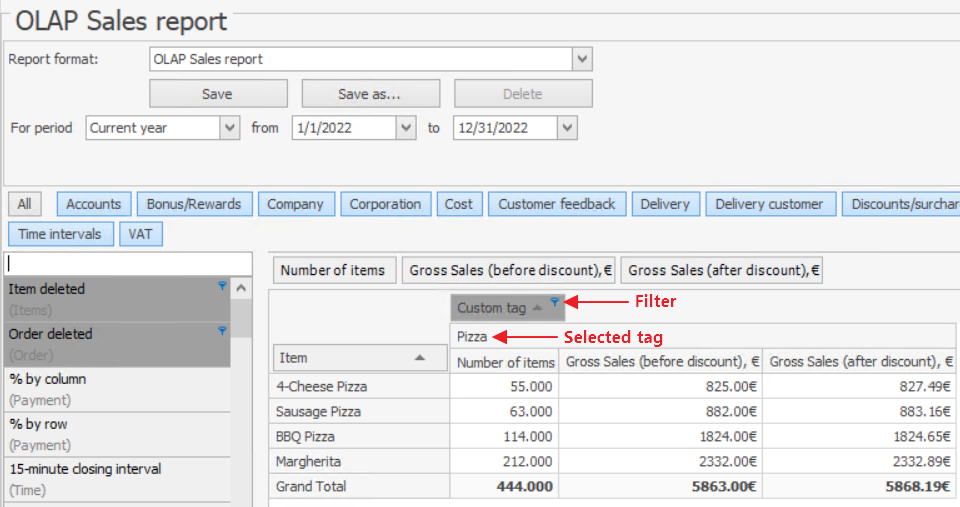Click the filter icon on Item deleted field
Screen dimensions: 960x507
222,286
